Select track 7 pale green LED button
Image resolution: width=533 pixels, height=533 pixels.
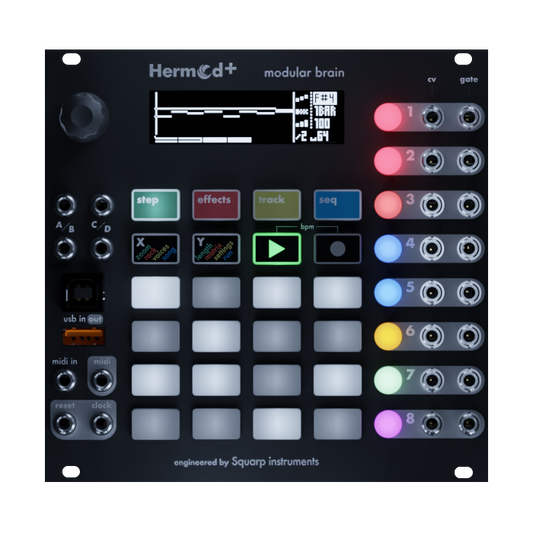click(x=388, y=380)
